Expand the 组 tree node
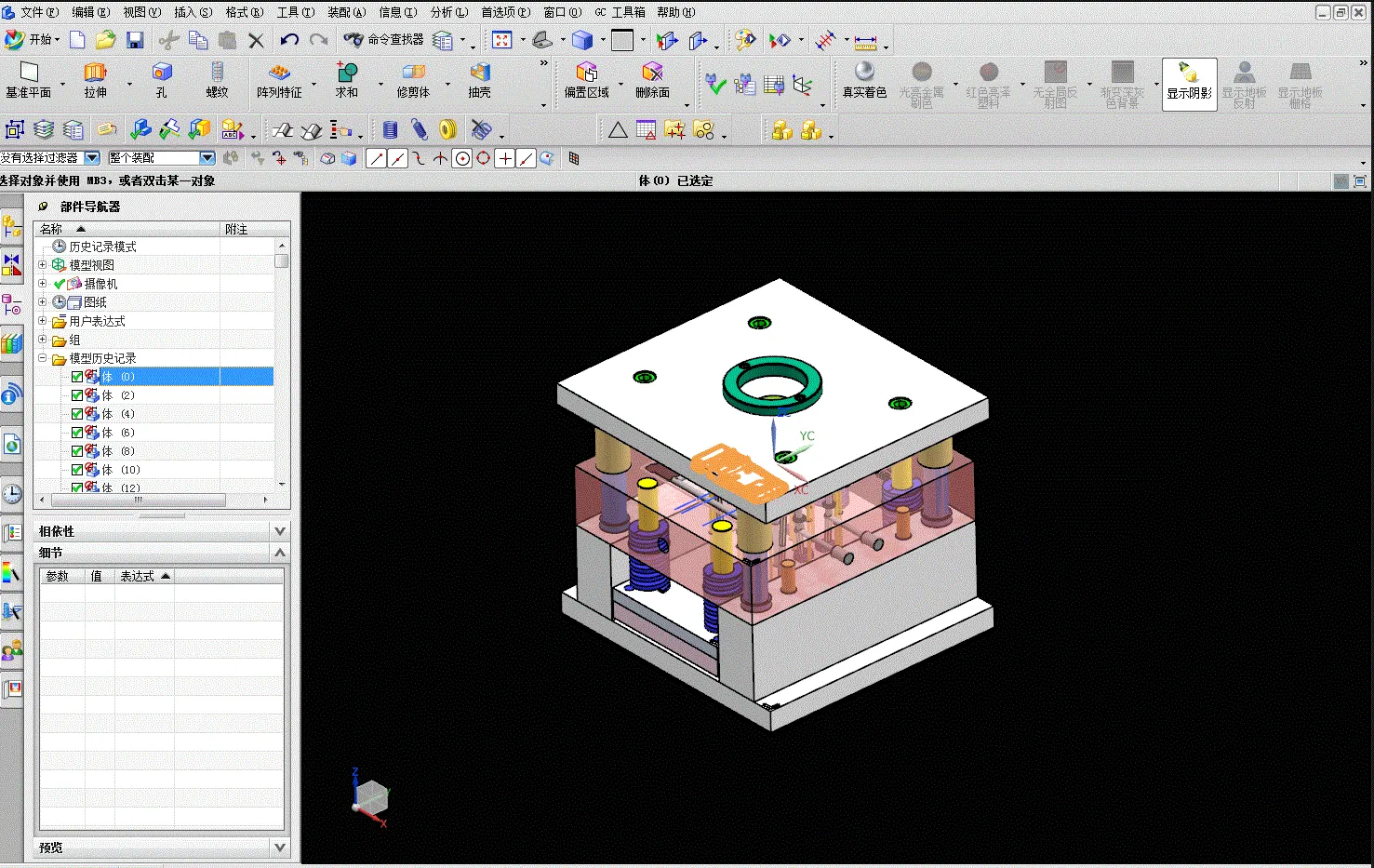Screen dimensions: 1374x868 (42, 340)
